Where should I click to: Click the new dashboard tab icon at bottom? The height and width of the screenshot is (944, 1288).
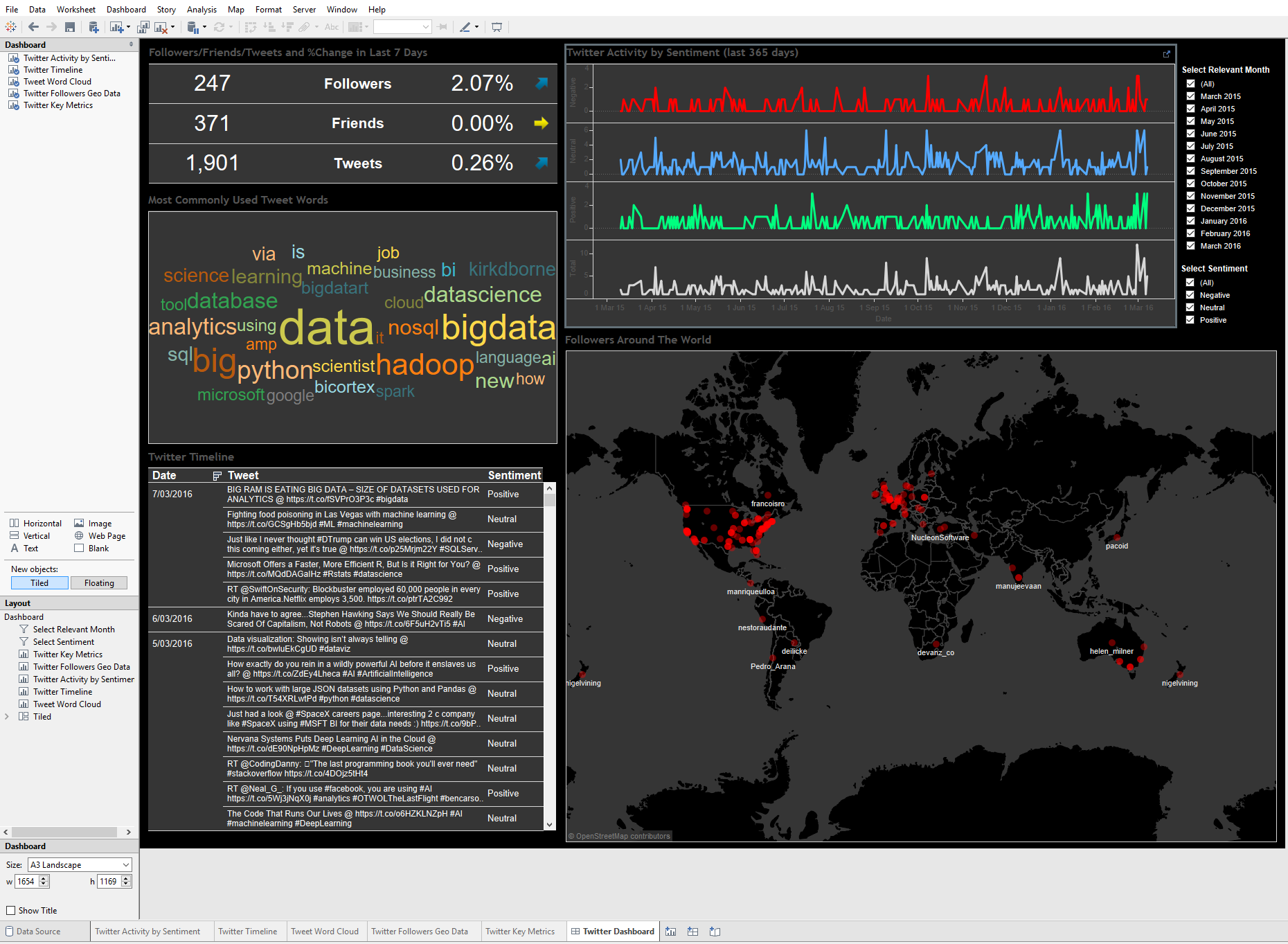pyautogui.click(x=692, y=932)
